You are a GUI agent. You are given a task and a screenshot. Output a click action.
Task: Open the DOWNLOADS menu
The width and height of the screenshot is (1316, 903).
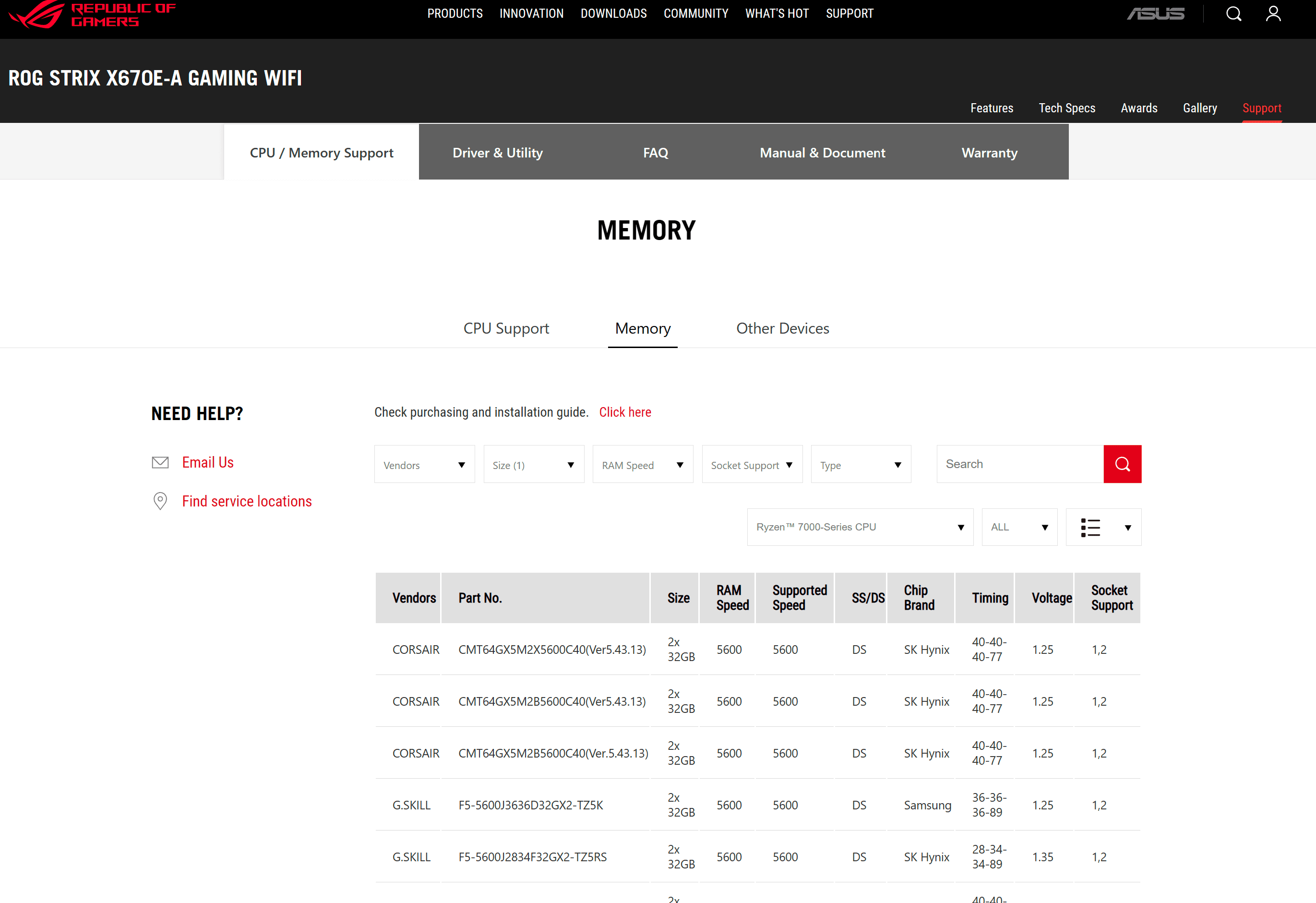[x=614, y=13]
